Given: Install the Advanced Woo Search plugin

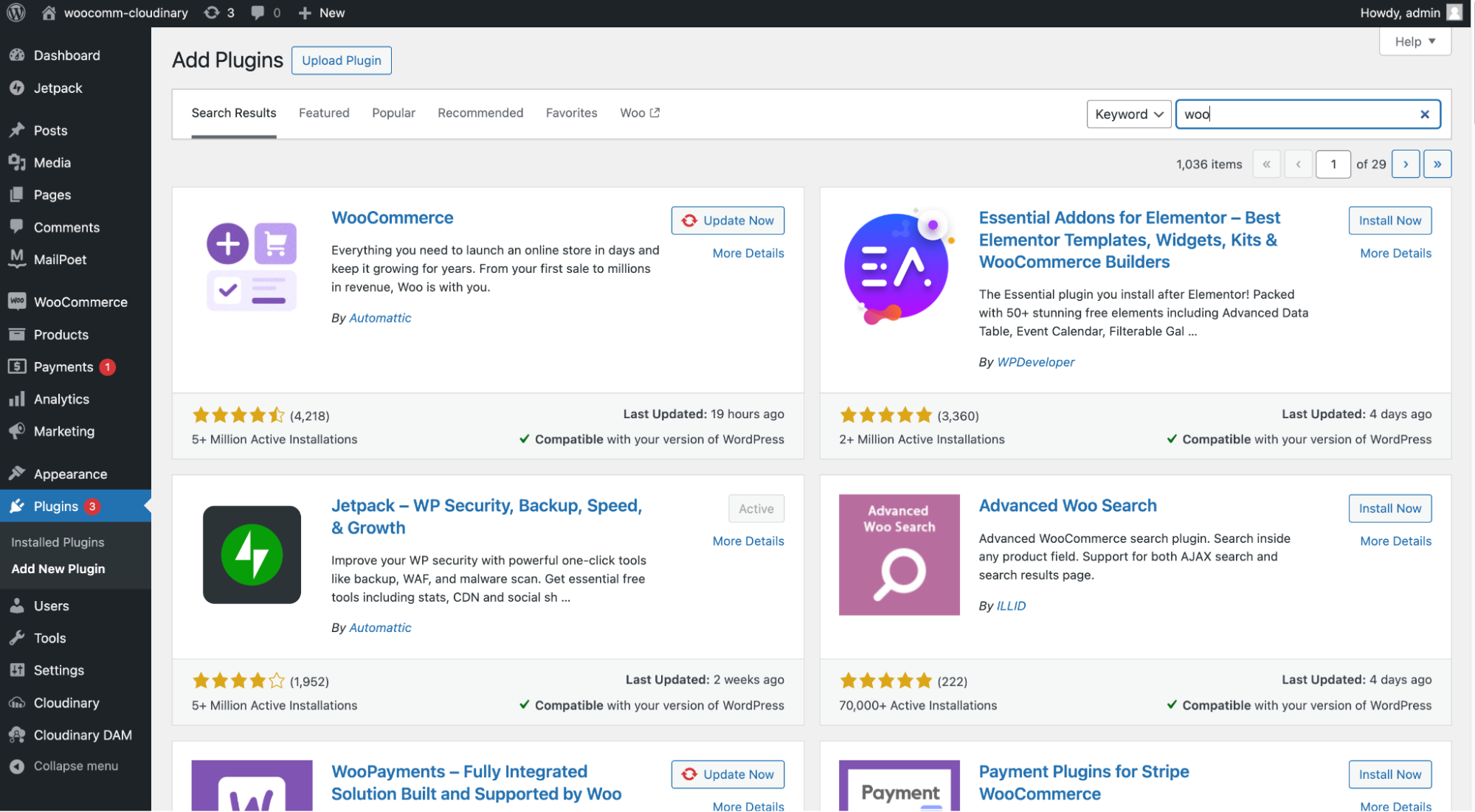Looking at the screenshot, I should pos(1389,508).
